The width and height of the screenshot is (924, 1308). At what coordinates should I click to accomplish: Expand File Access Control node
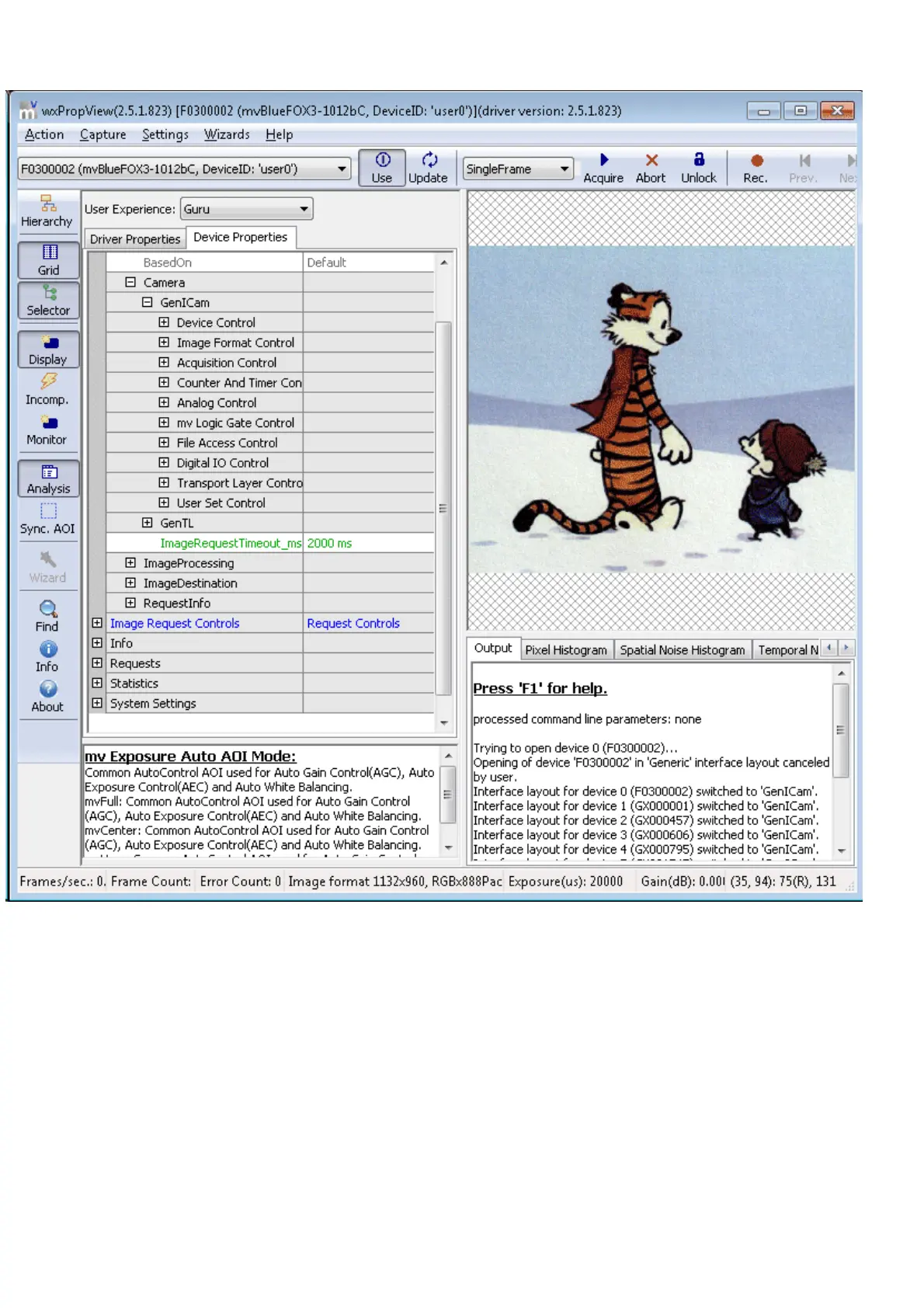164,443
